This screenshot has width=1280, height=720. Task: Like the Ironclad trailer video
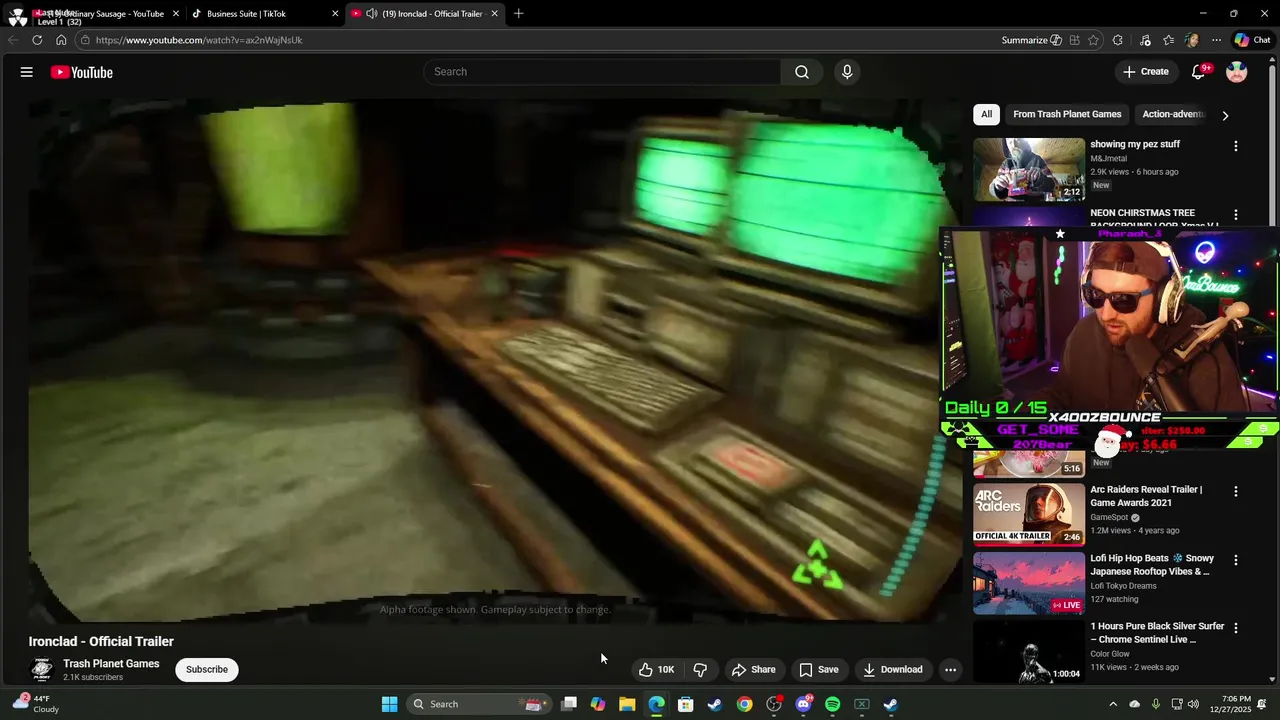[656, 670]
